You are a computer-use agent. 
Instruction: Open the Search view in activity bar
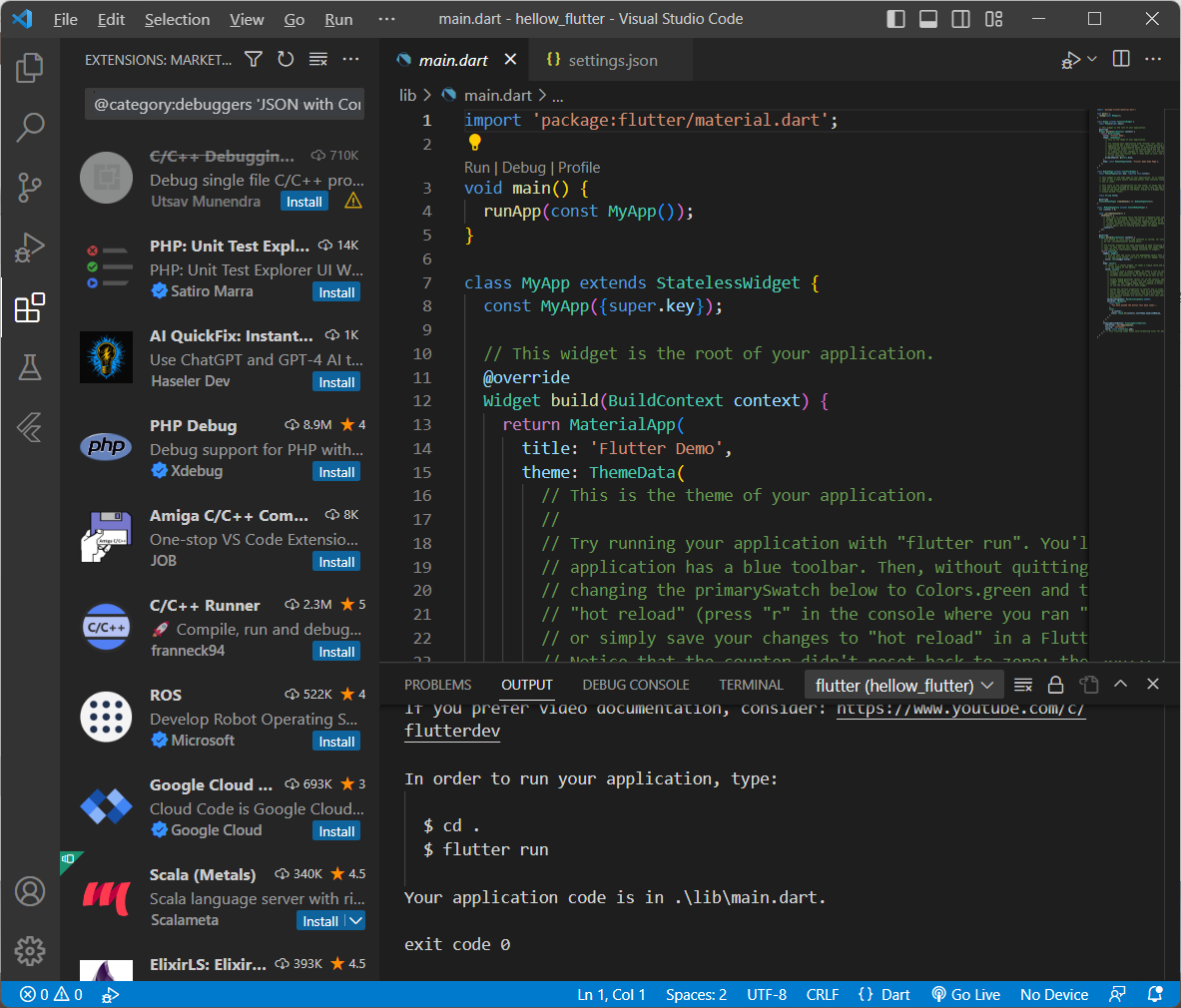[30, 127]
